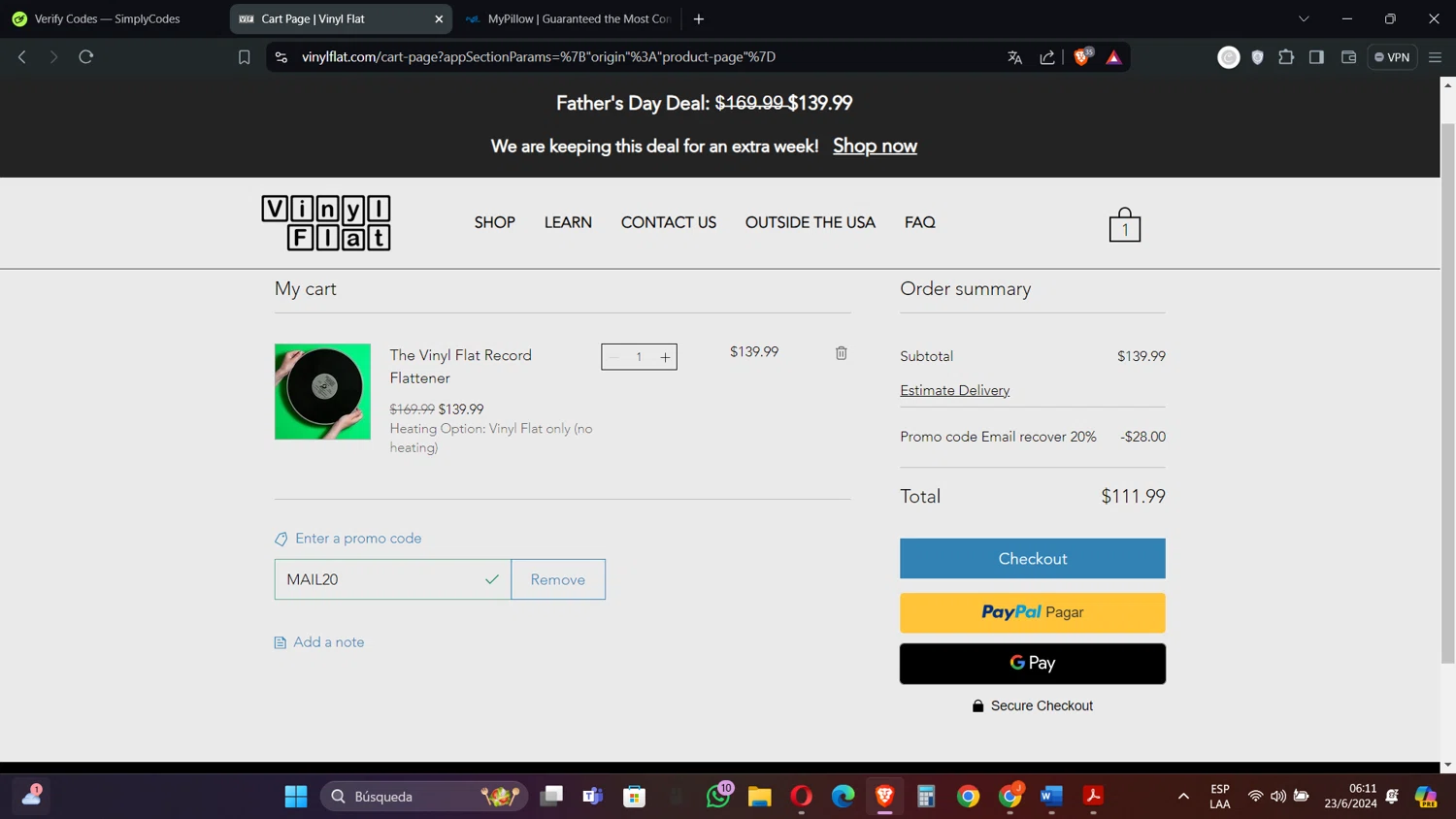The image size is (1456, 819).
Task: Open Adobe Acrobat from the taskbar
Action: tap(1093, 797)
